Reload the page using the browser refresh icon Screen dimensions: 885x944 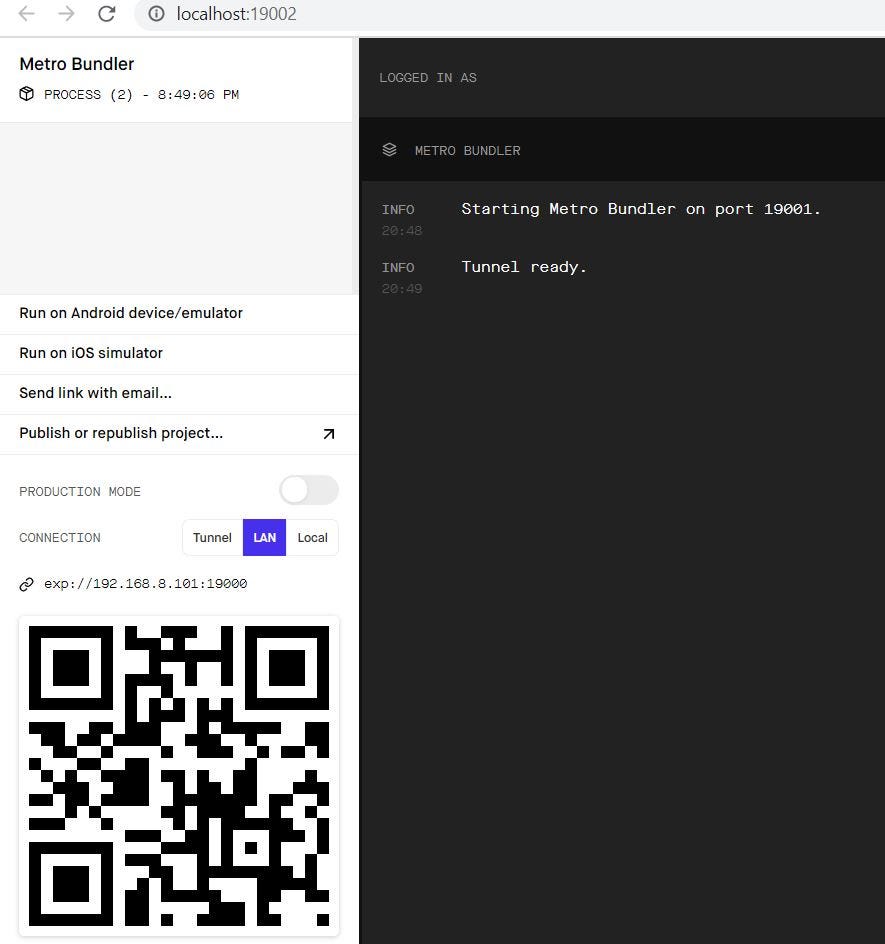click(106, 14)
